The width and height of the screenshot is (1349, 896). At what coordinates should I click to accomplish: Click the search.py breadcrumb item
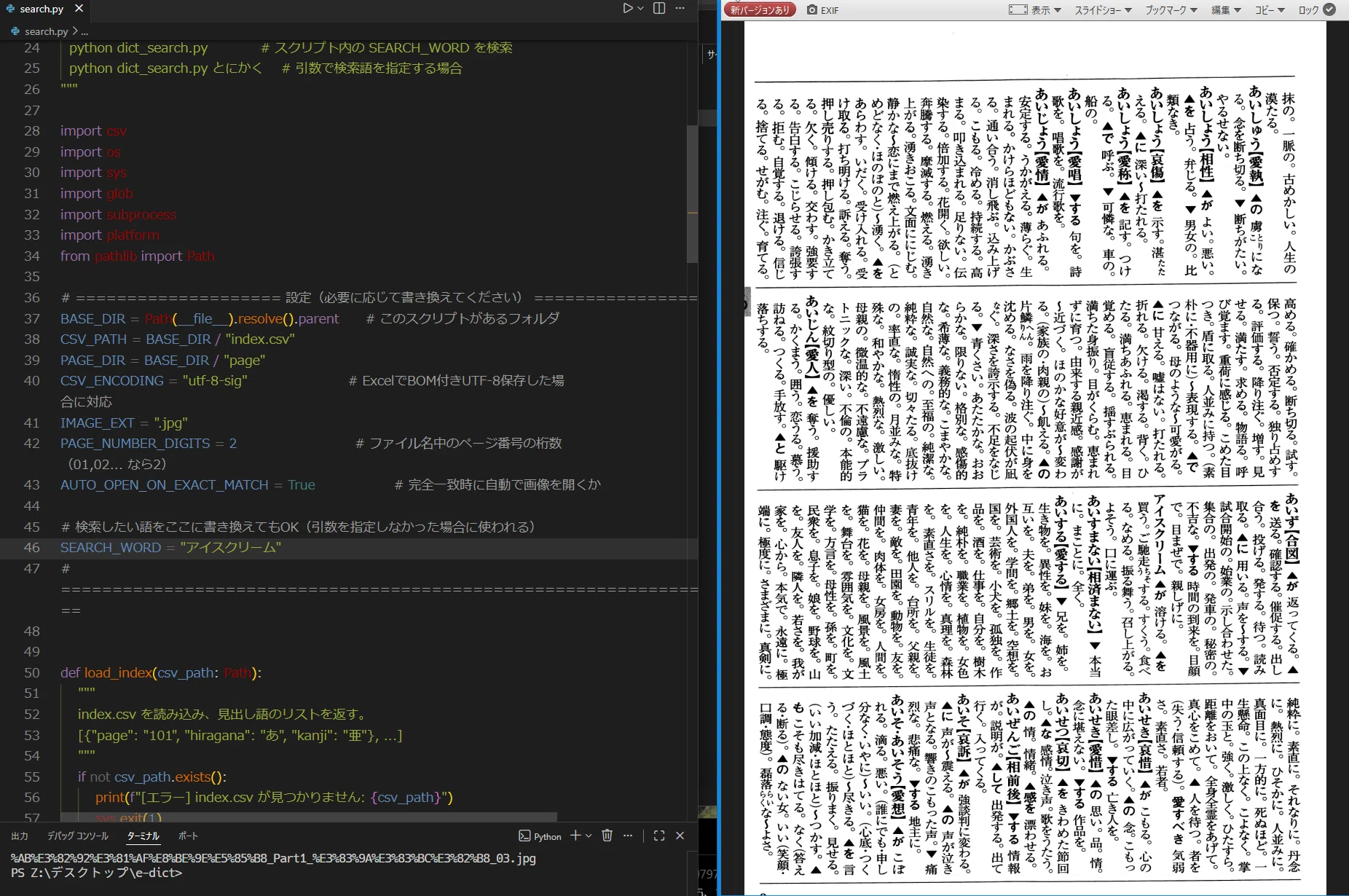point(46,31)
